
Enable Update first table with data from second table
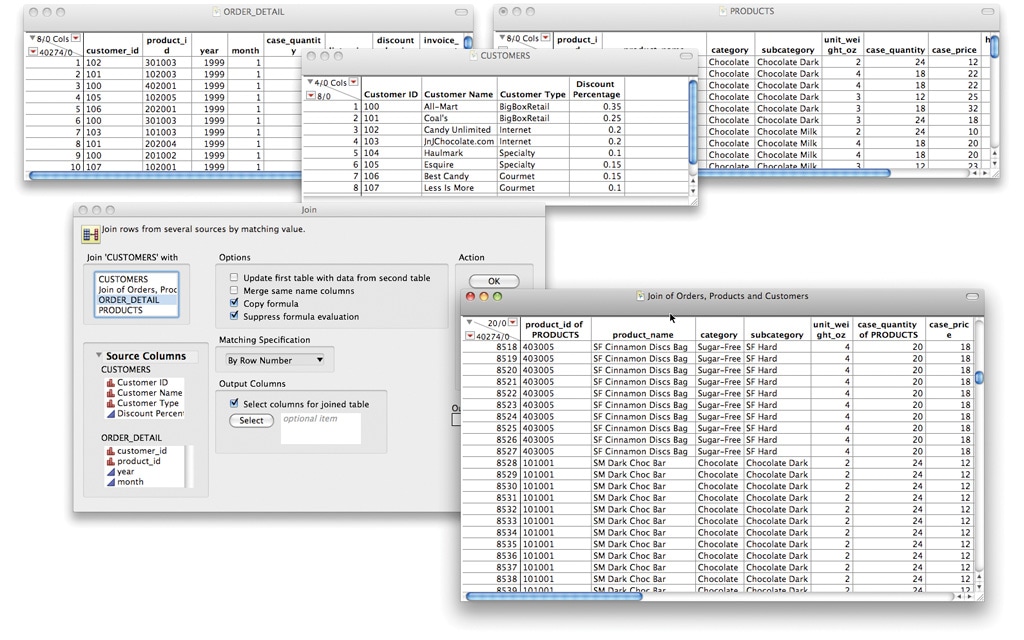(234, 278)
